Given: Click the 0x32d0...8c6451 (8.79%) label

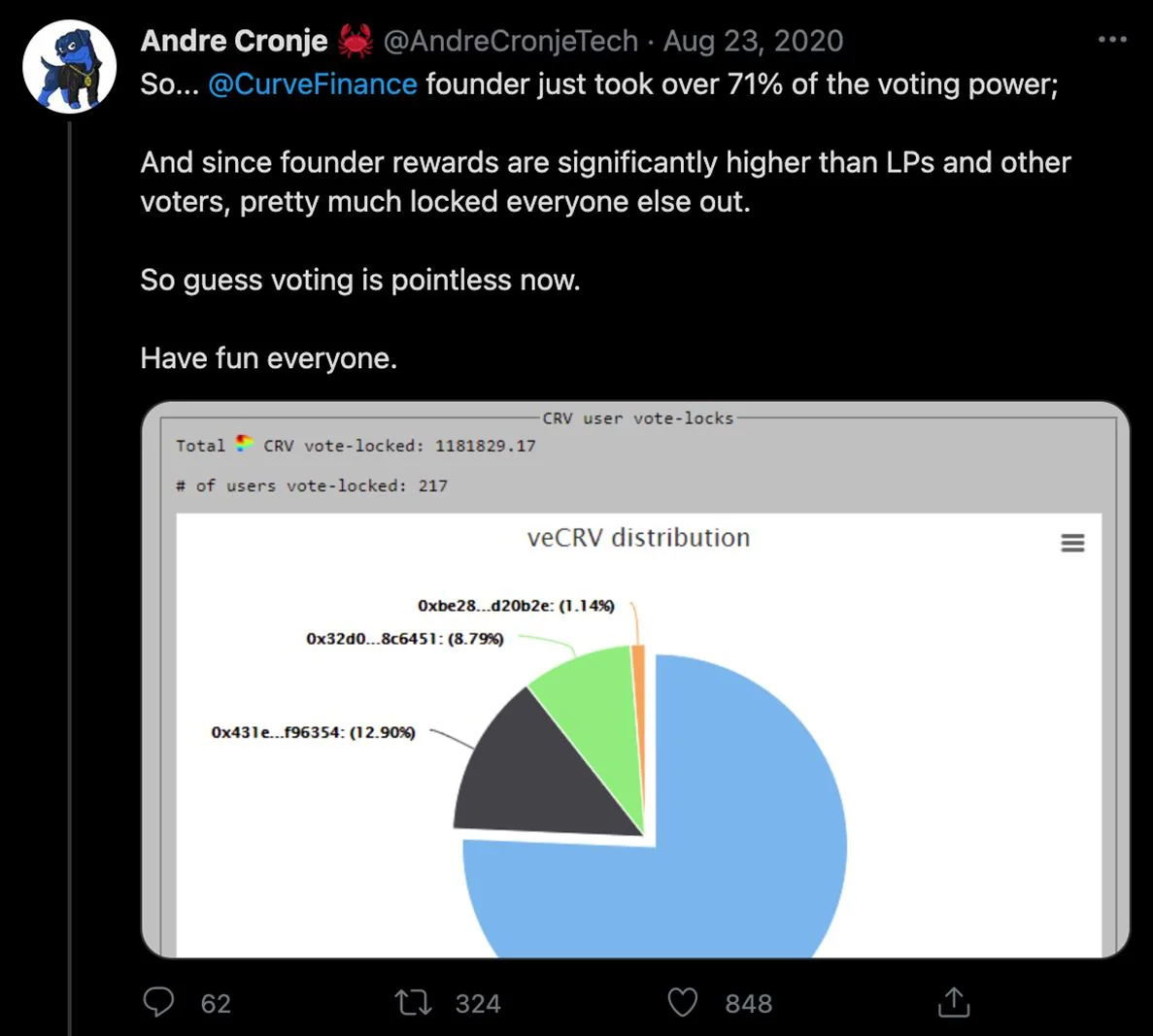Looking at the screenshot, I should (405, 639).
